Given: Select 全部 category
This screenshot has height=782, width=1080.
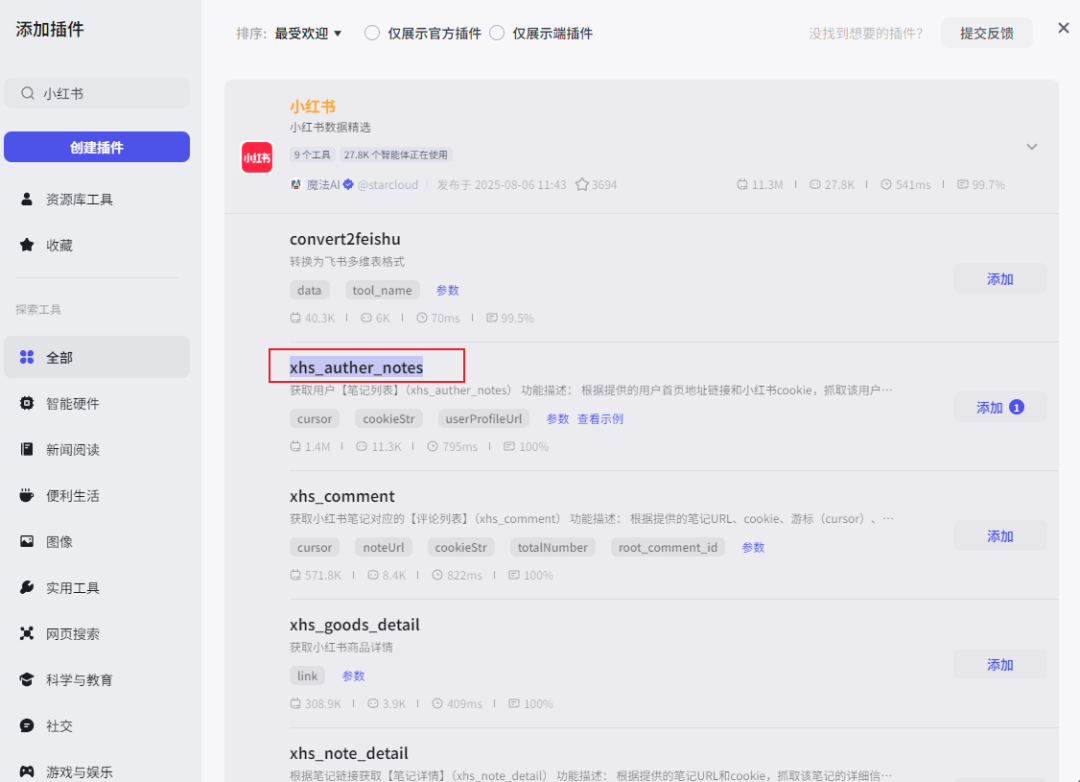Looking at the screenshot, I should click(x=96, y=357).
